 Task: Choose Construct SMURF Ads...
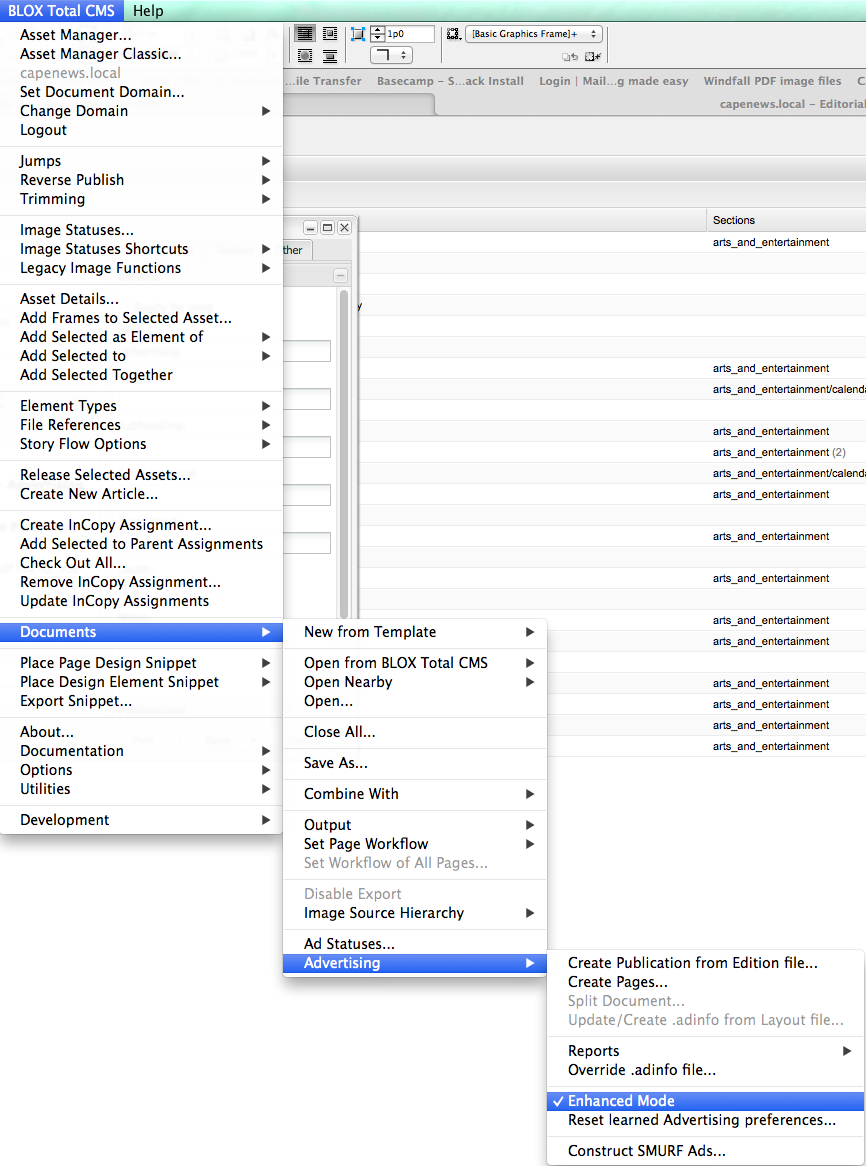click(x=705, y=1151)
